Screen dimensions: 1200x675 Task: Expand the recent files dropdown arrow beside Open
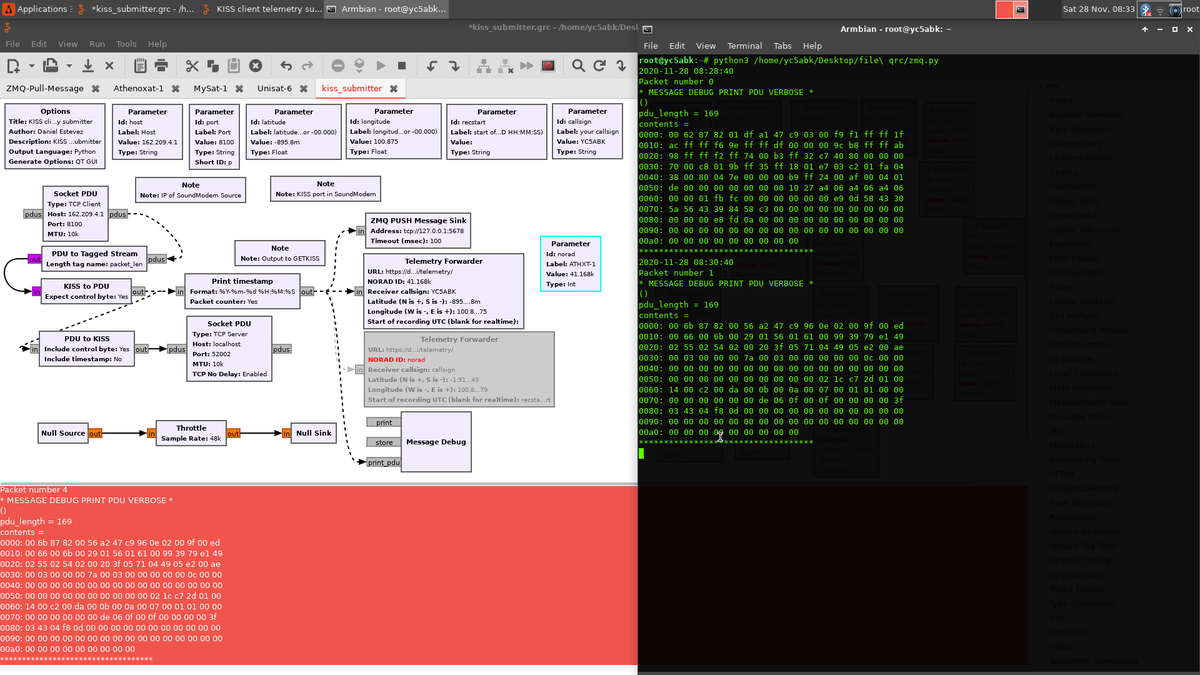tap(69, 65)
